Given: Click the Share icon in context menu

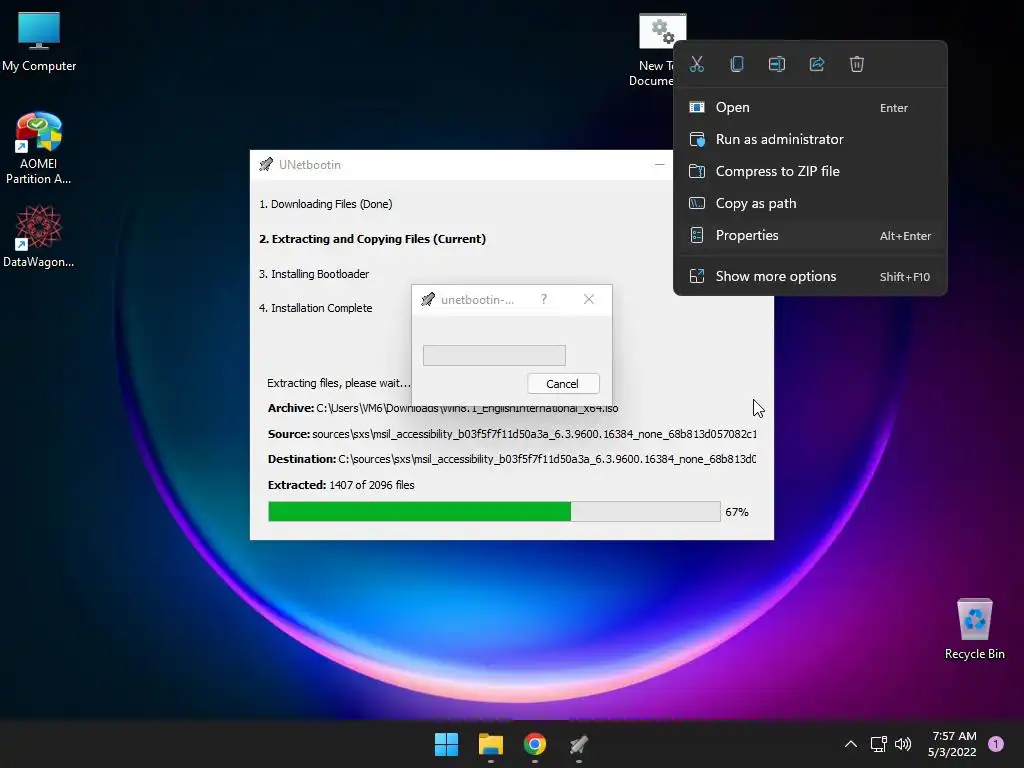Looking at the screenshot, I should [x=817, y=64].
